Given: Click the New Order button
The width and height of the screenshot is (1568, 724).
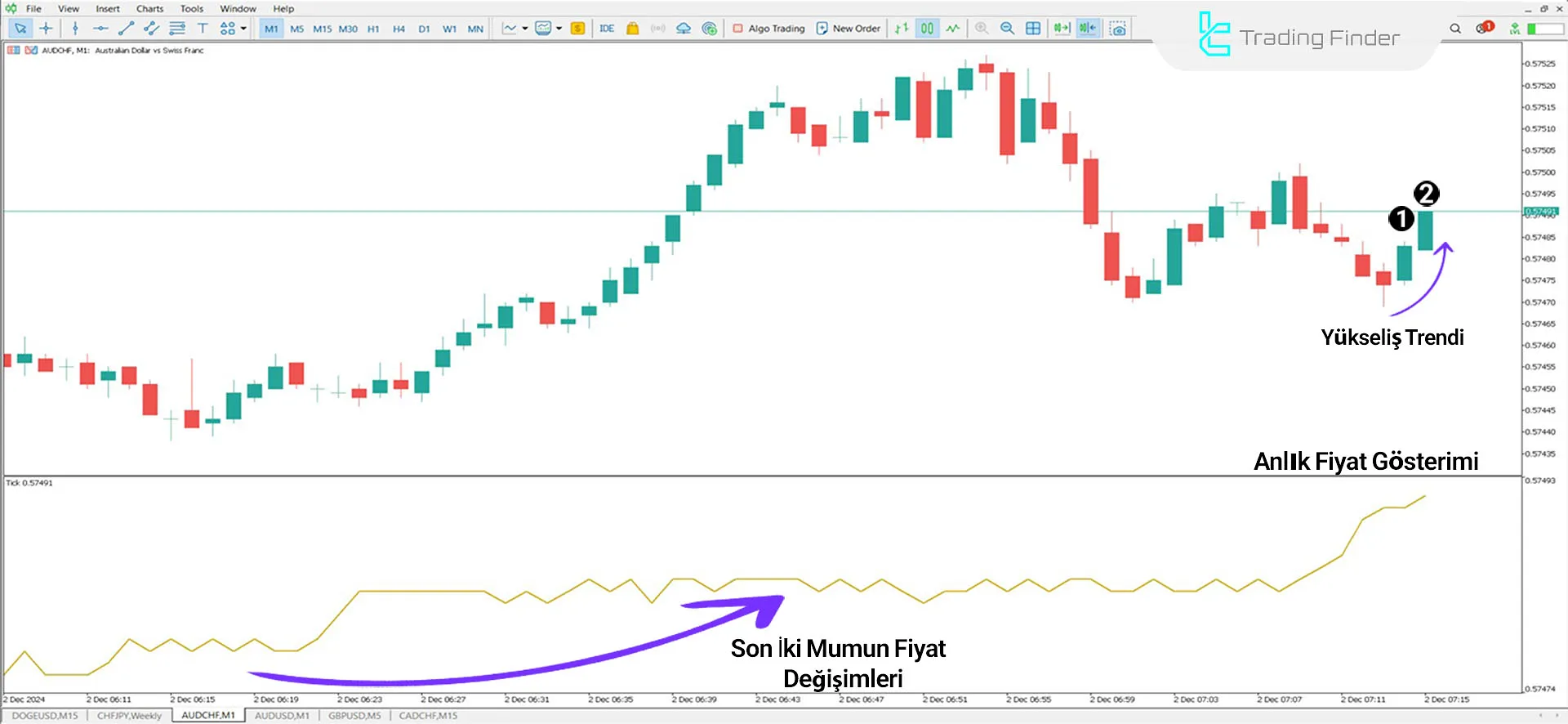Looking at the screenshot, I should tap(849, 29).
